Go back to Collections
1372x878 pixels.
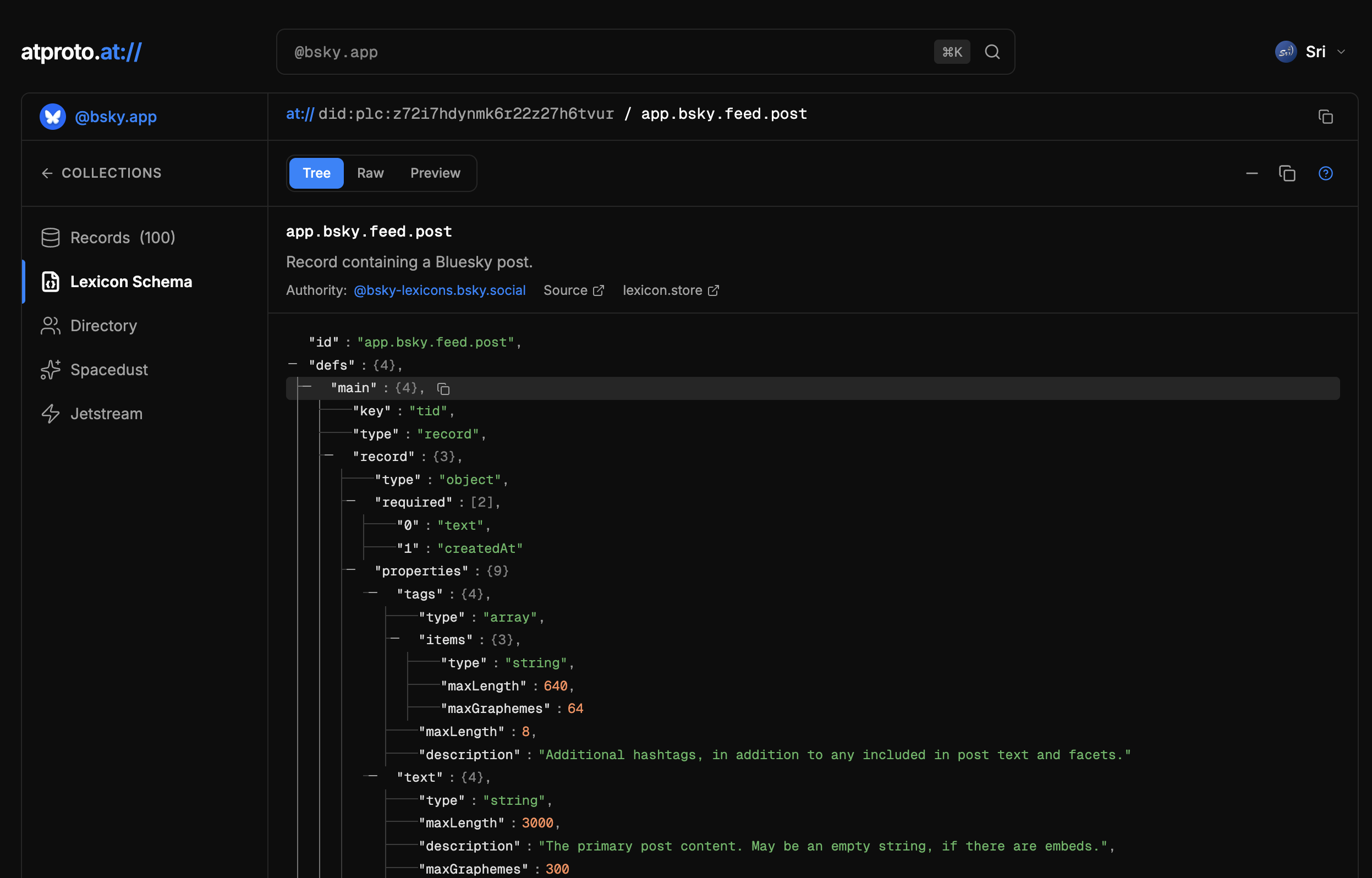pos(101,173)
